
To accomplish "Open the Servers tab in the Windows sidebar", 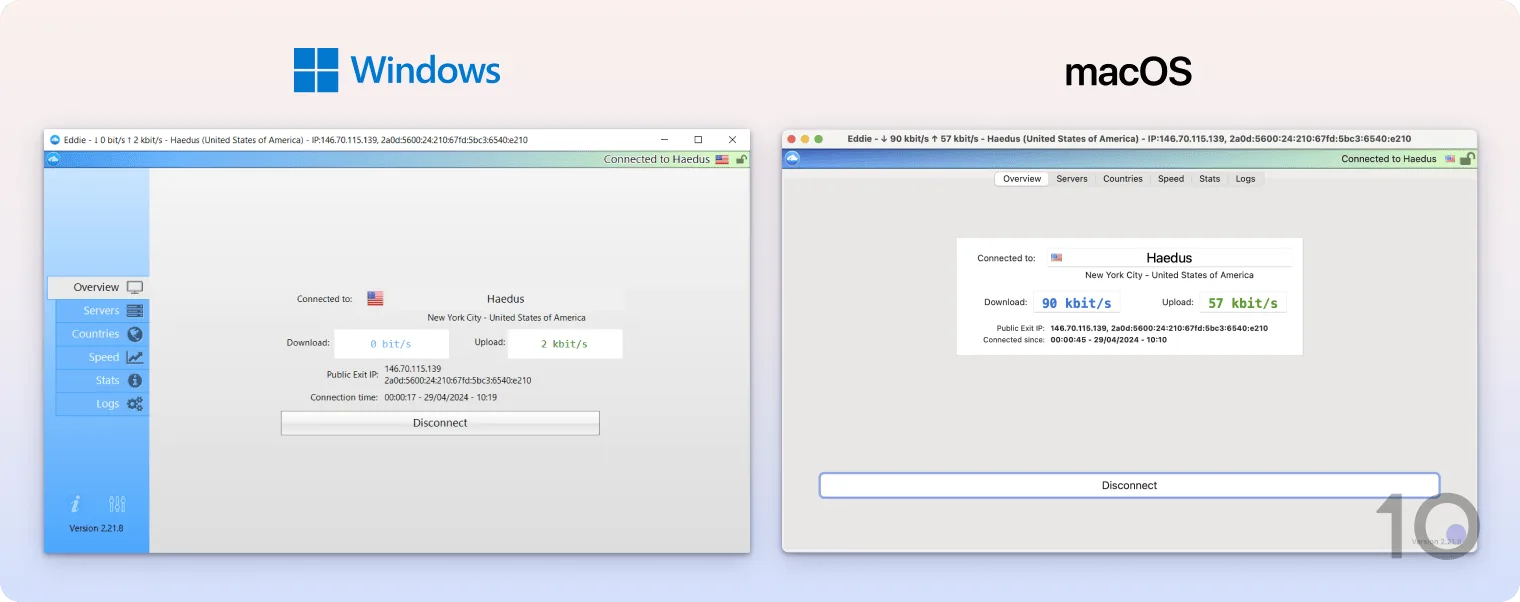I will click(x=102, y=311).
